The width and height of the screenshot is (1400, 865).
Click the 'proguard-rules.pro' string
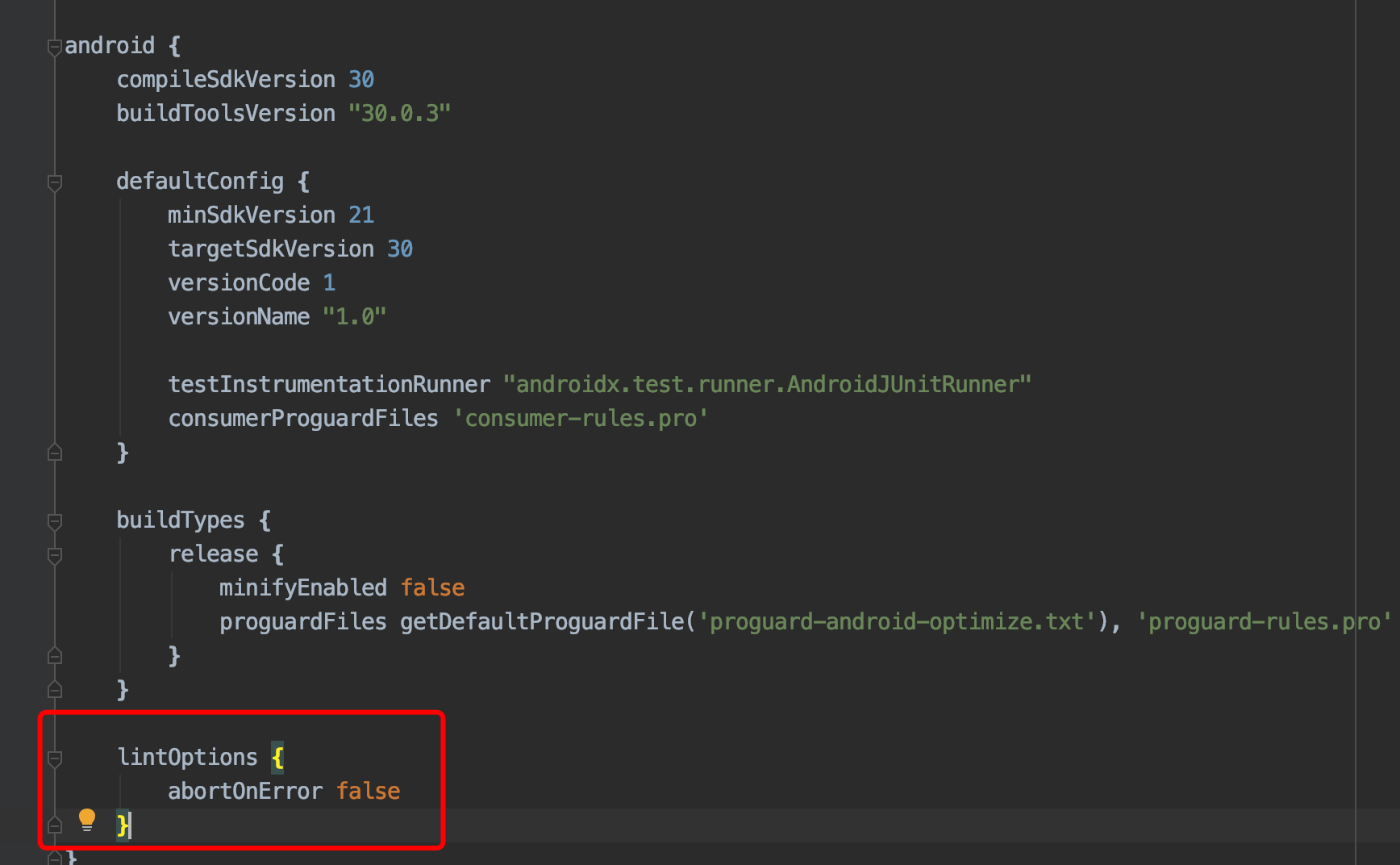coord(1265,621)
